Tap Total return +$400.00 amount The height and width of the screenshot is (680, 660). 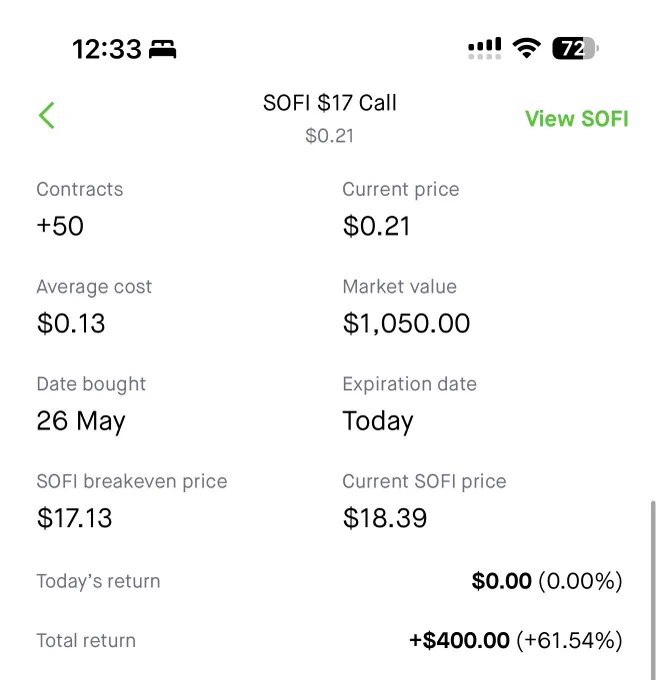click(459, 641)
